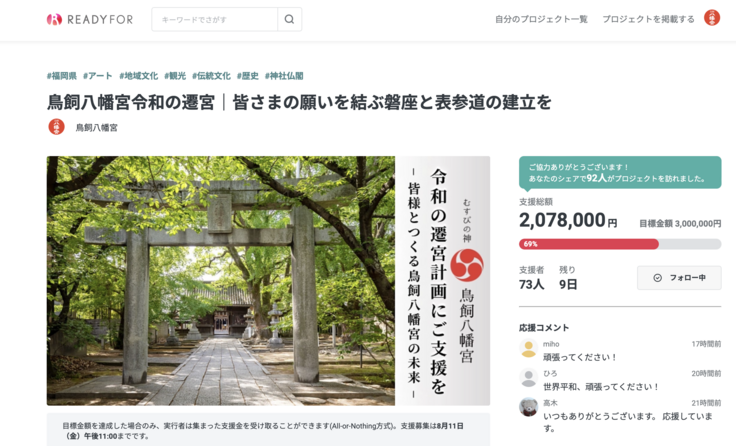Click 高木's teddy bear avatar

coord(529,407)
